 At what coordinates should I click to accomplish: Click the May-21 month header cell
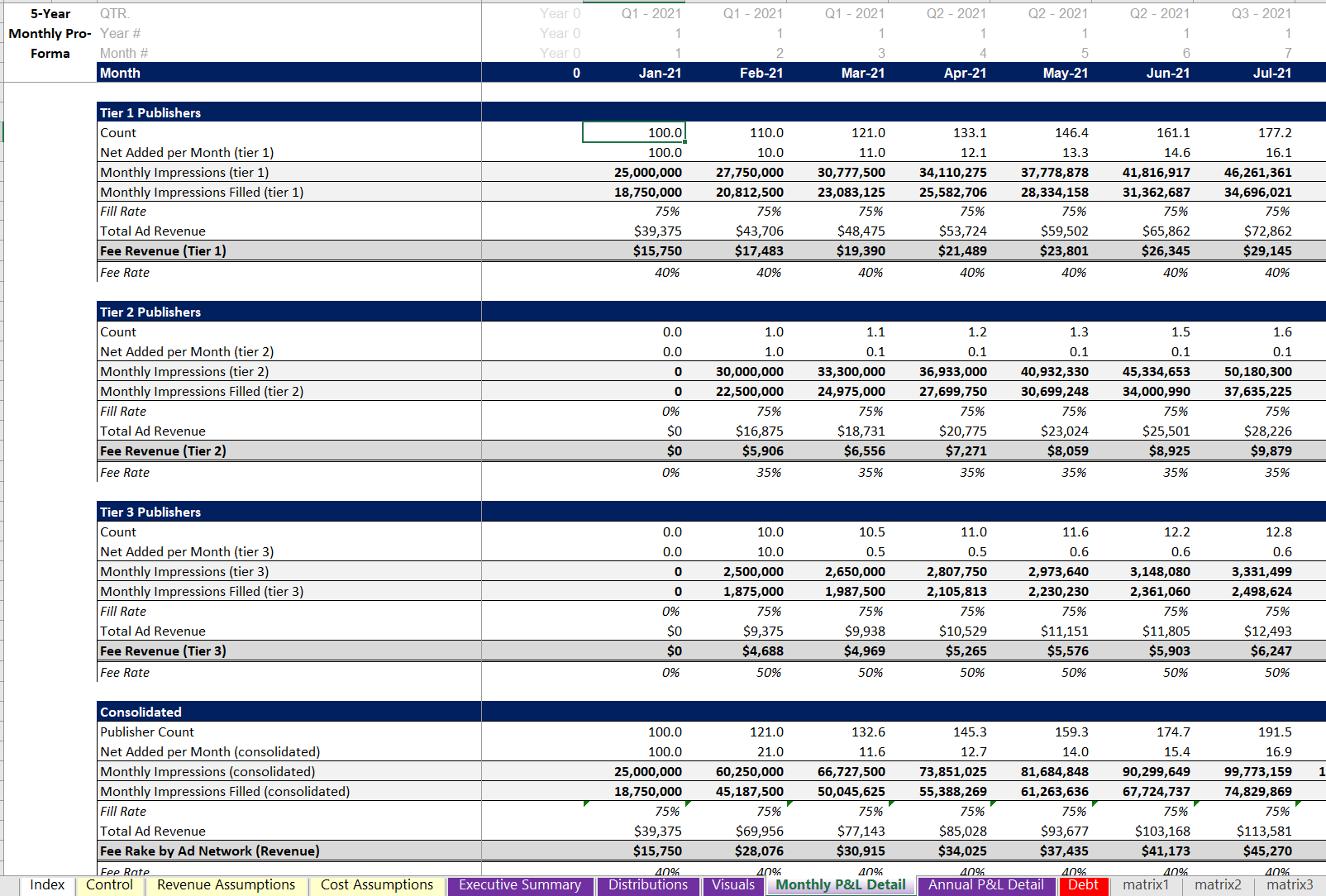coord(1041,73)
